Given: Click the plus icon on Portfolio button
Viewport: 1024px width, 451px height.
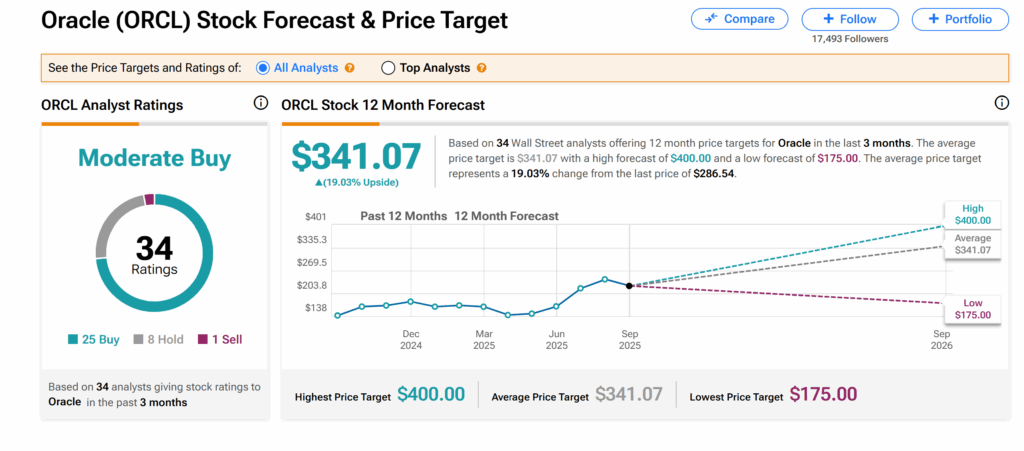Looking at the screenshot, I should pyautogui.click(x=933, y=19).
